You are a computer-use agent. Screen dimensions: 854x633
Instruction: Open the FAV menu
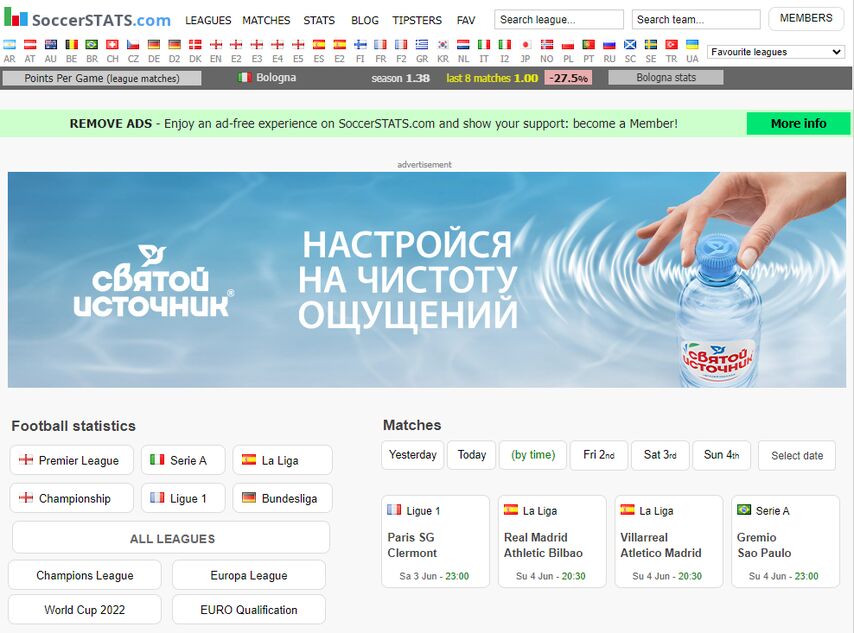tap(466, 20)
